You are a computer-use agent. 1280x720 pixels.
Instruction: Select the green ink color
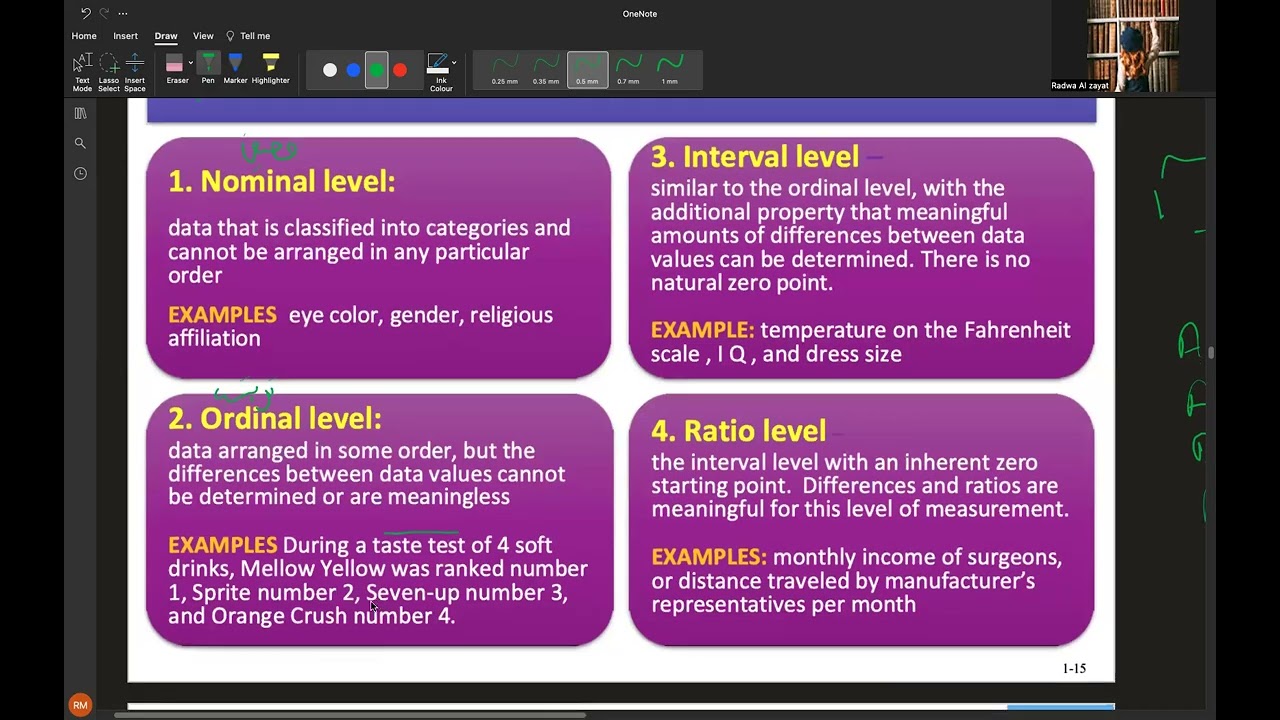[377, 70]
